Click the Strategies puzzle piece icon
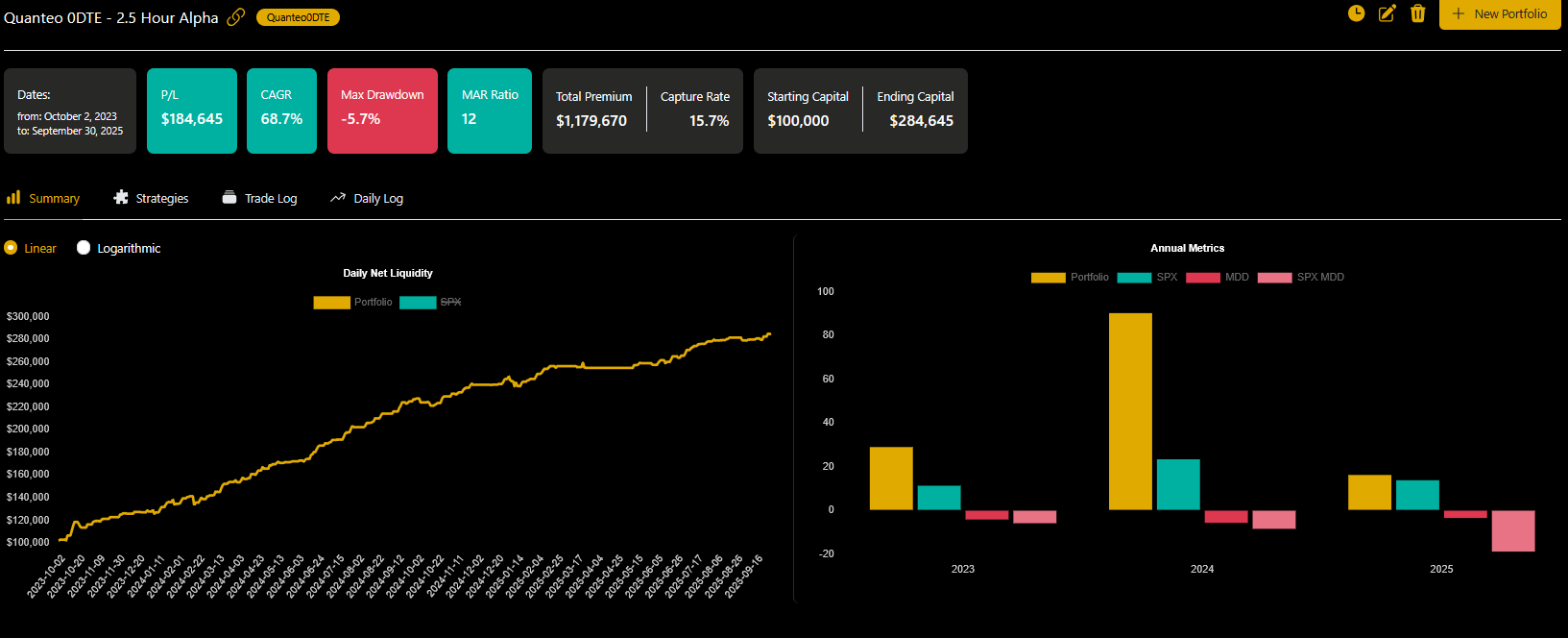The image size is (1568, 638). click(x=121, y=198)
